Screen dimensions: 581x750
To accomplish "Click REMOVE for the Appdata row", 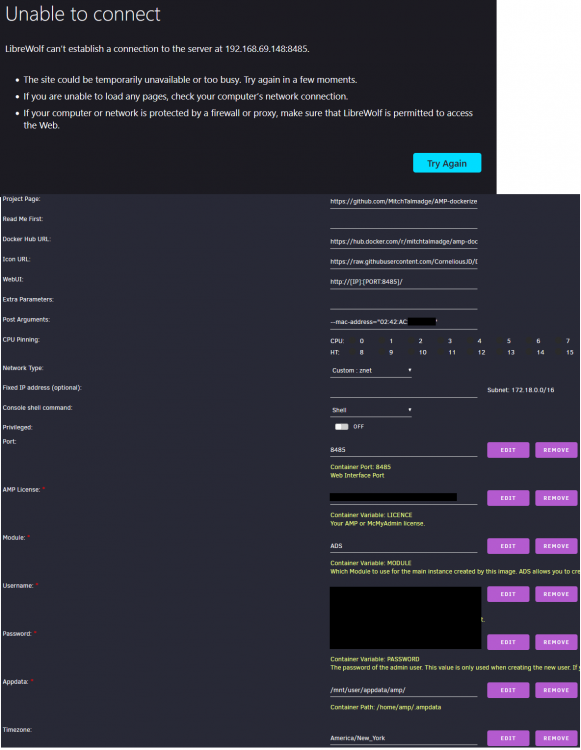I will coord(556,690).
